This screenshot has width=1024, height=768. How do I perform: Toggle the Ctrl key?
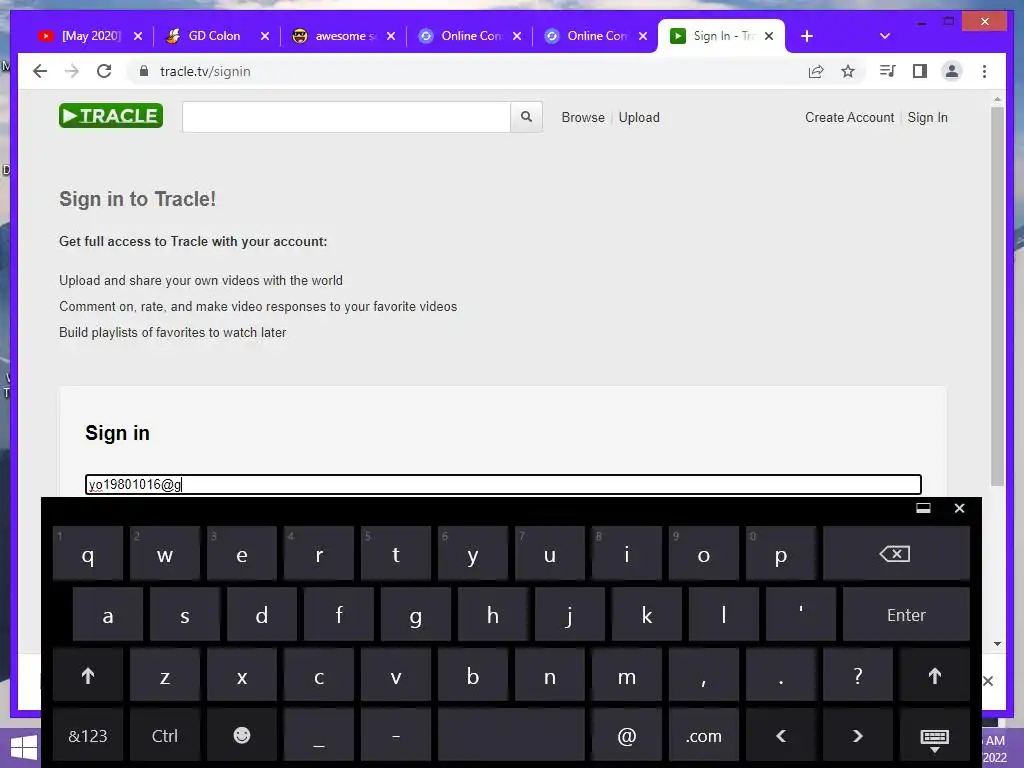pos(165,736)
